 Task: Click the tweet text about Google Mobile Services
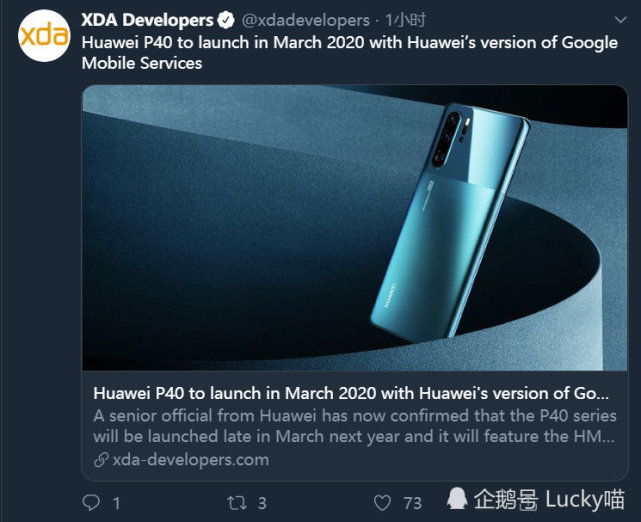click(x=350, y=53)
